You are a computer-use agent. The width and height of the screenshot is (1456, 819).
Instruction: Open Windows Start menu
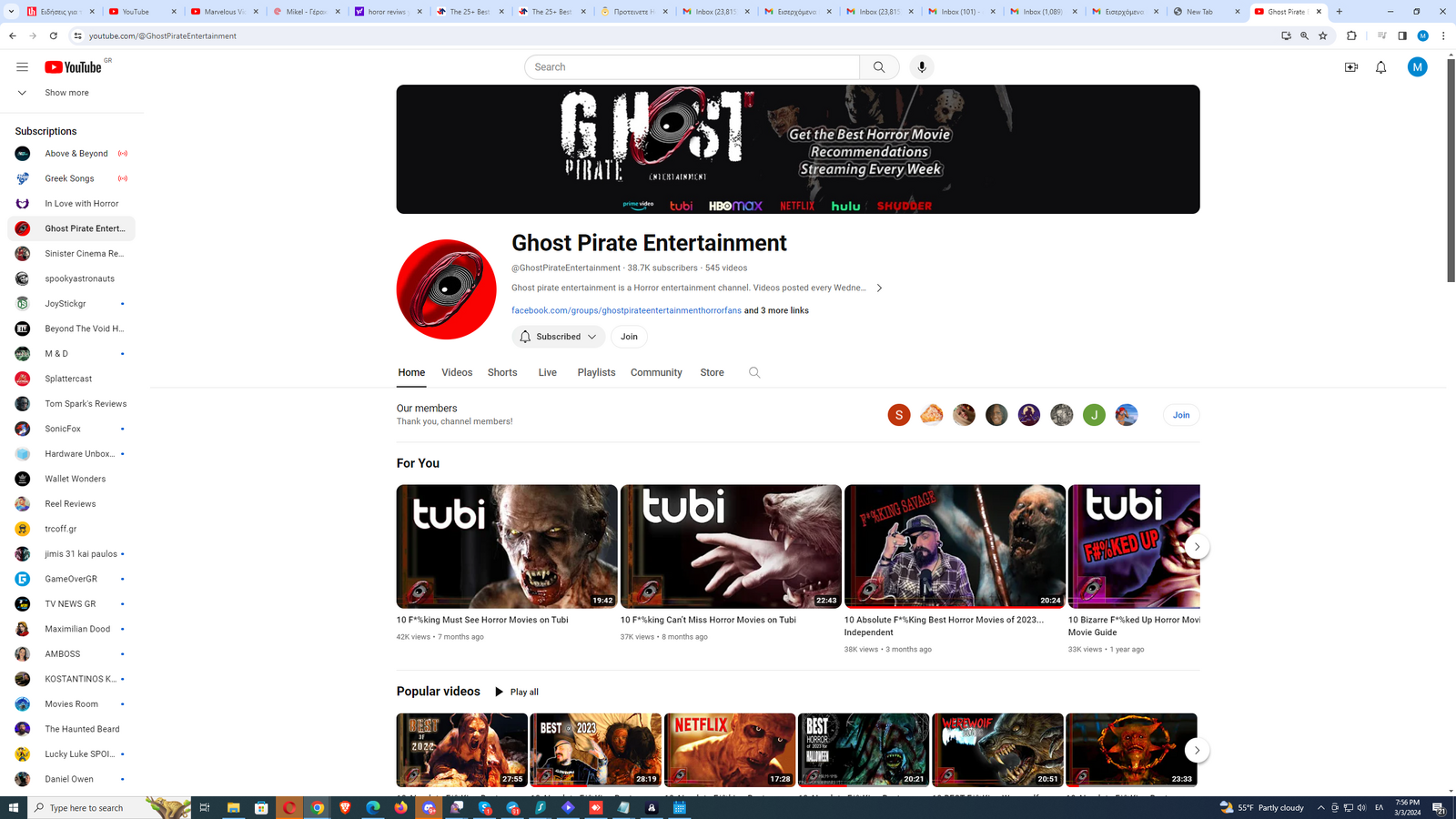pyautogui.click(x=14, y=807)
